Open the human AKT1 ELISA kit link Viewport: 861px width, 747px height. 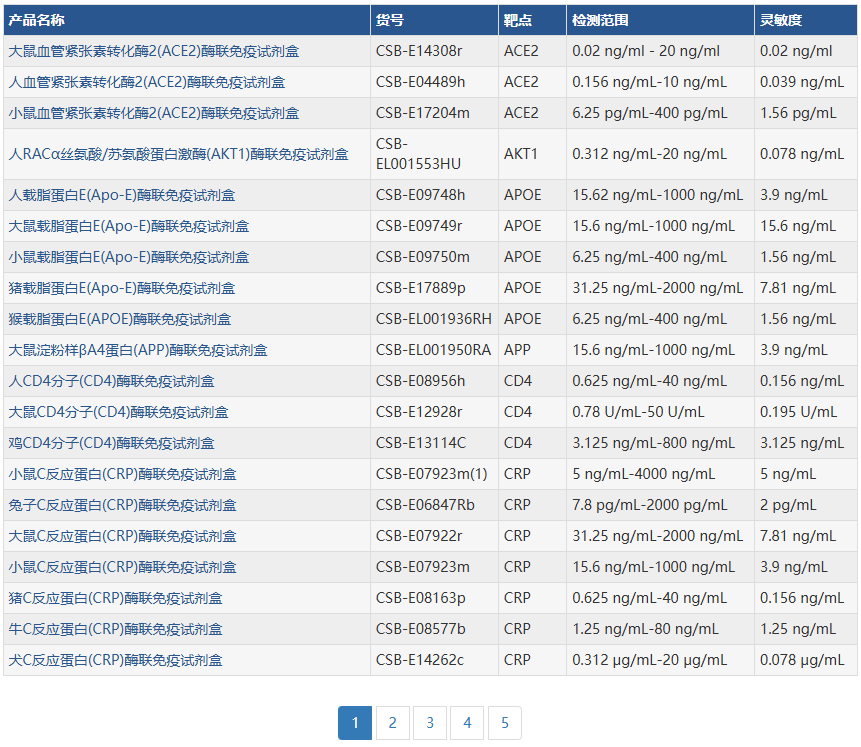pyautogui.click(x=178, y=154)
